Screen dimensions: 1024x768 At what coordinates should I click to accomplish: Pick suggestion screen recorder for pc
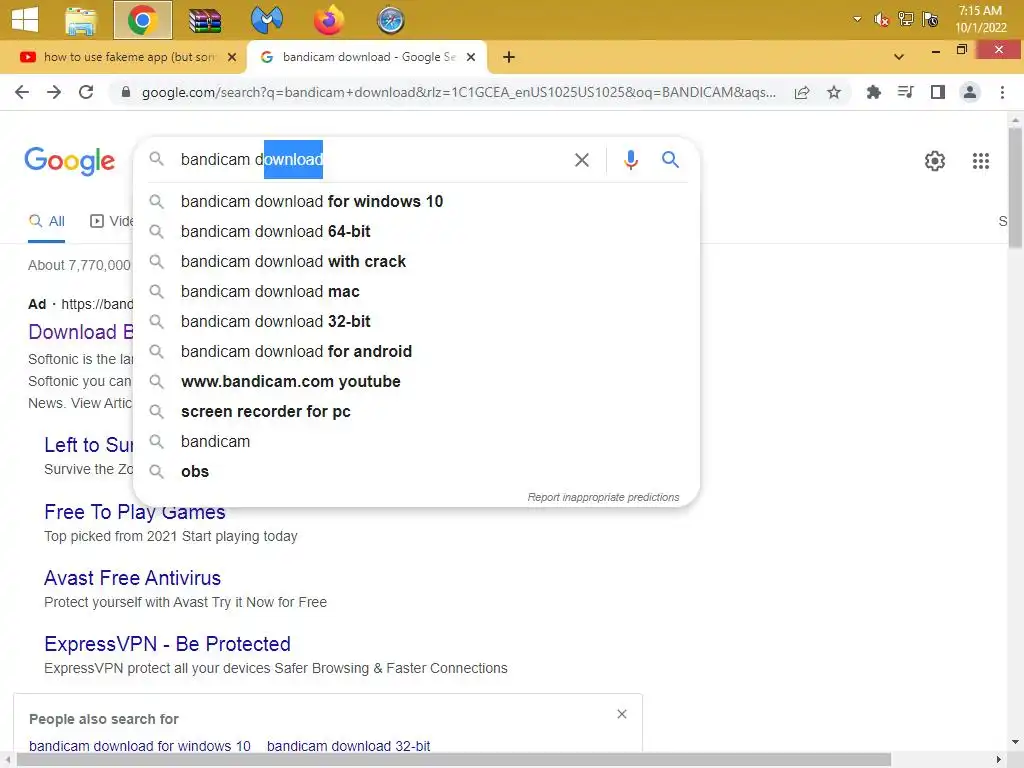[416, 411]
